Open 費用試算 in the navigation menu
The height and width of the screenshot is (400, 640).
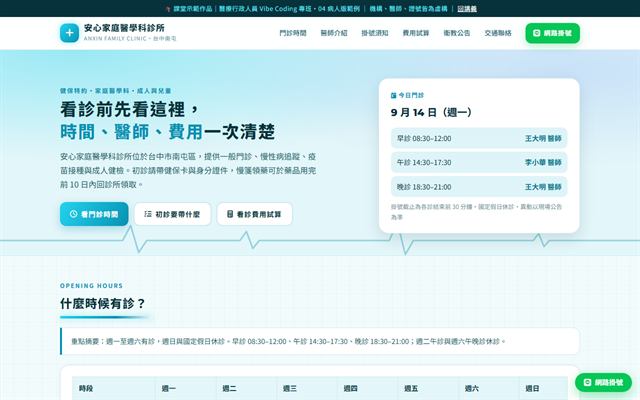coord(416,33)
